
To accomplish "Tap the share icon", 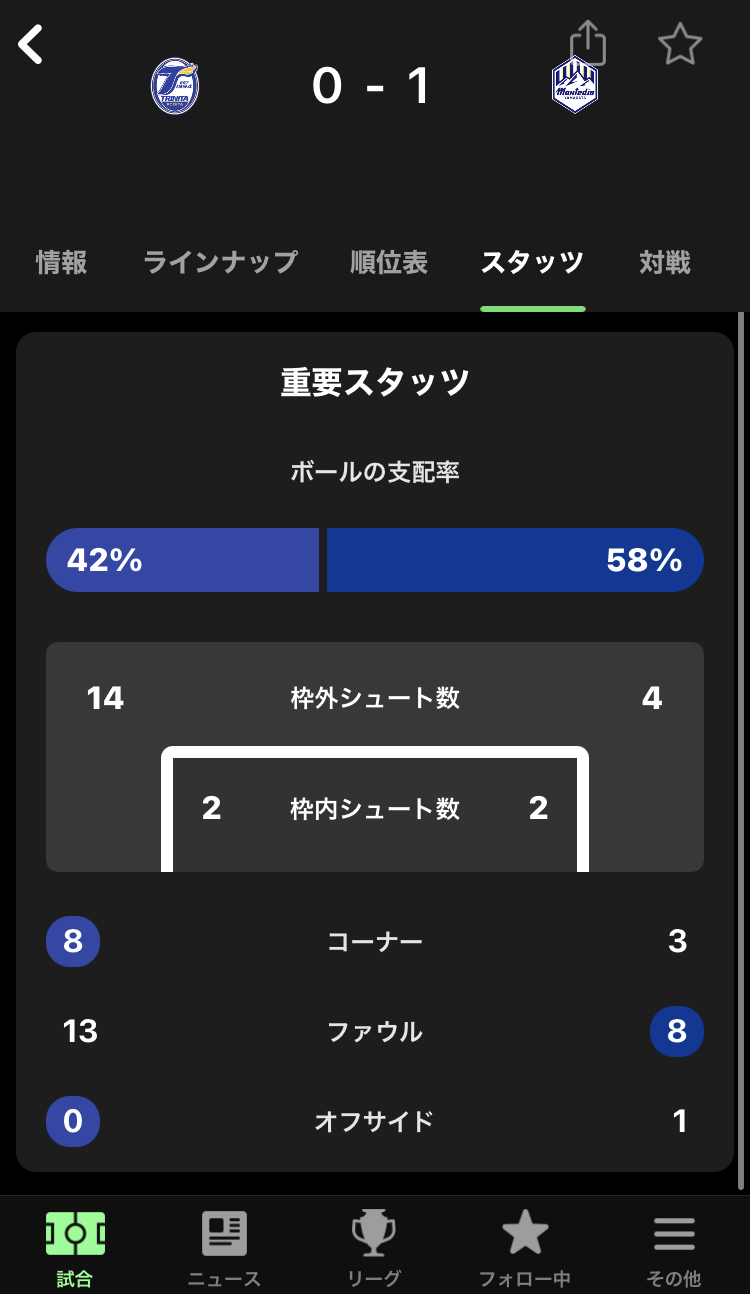I will coord(588,45).
